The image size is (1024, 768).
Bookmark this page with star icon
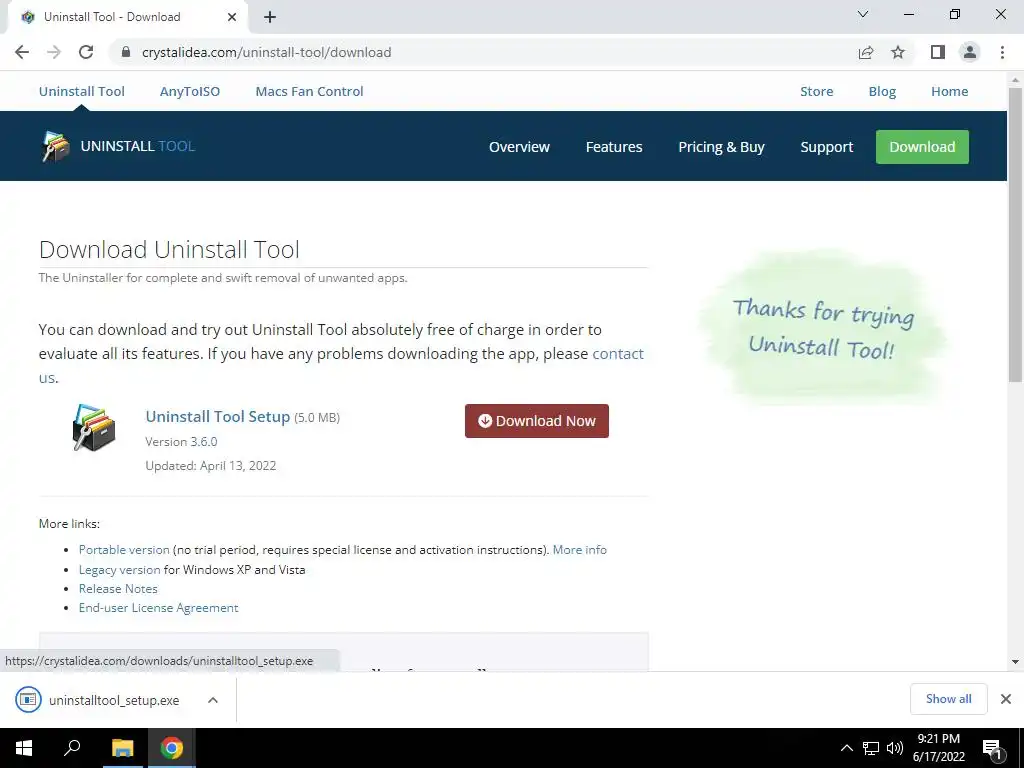tap(898, 52)
